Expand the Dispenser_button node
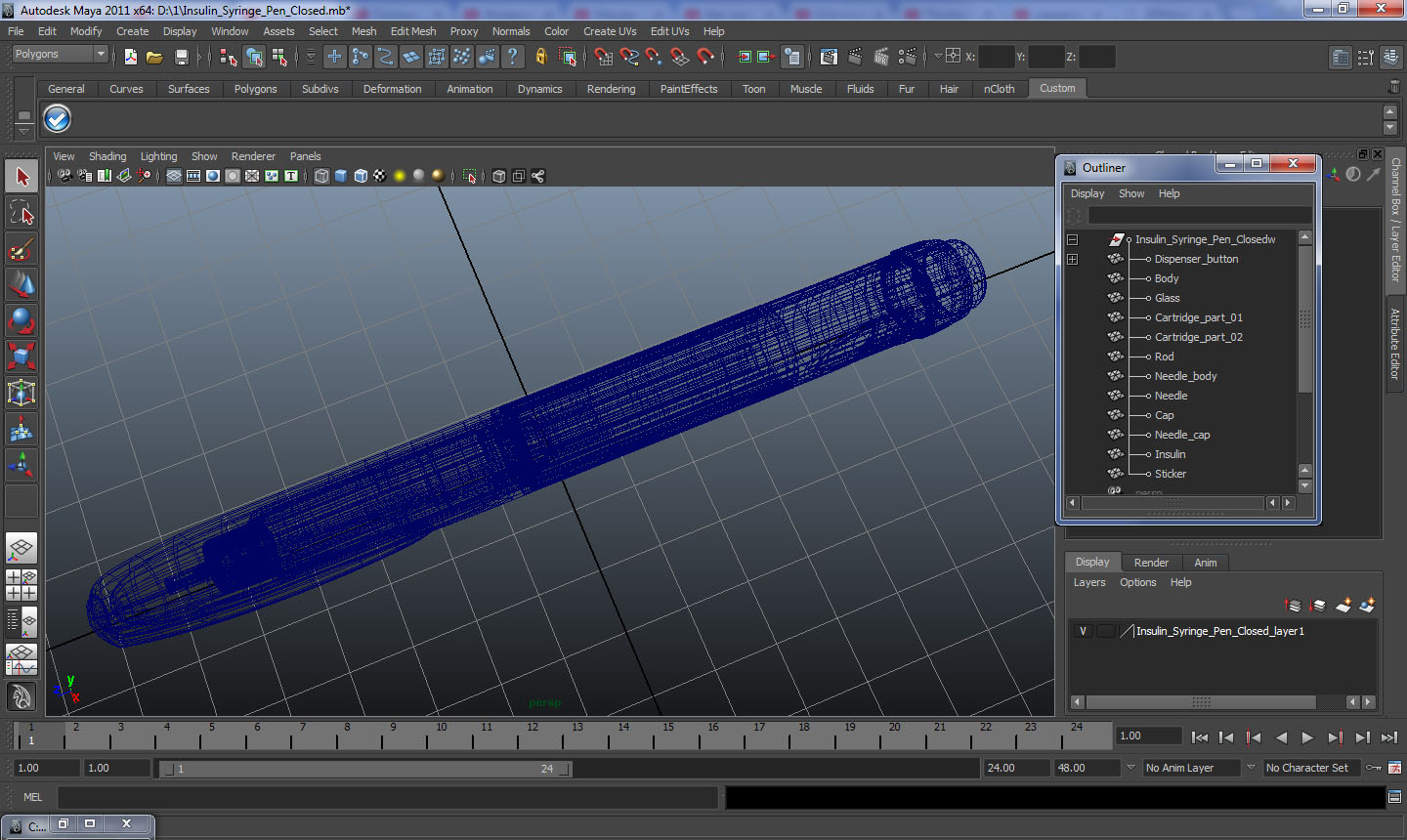 pos(1073,259)
